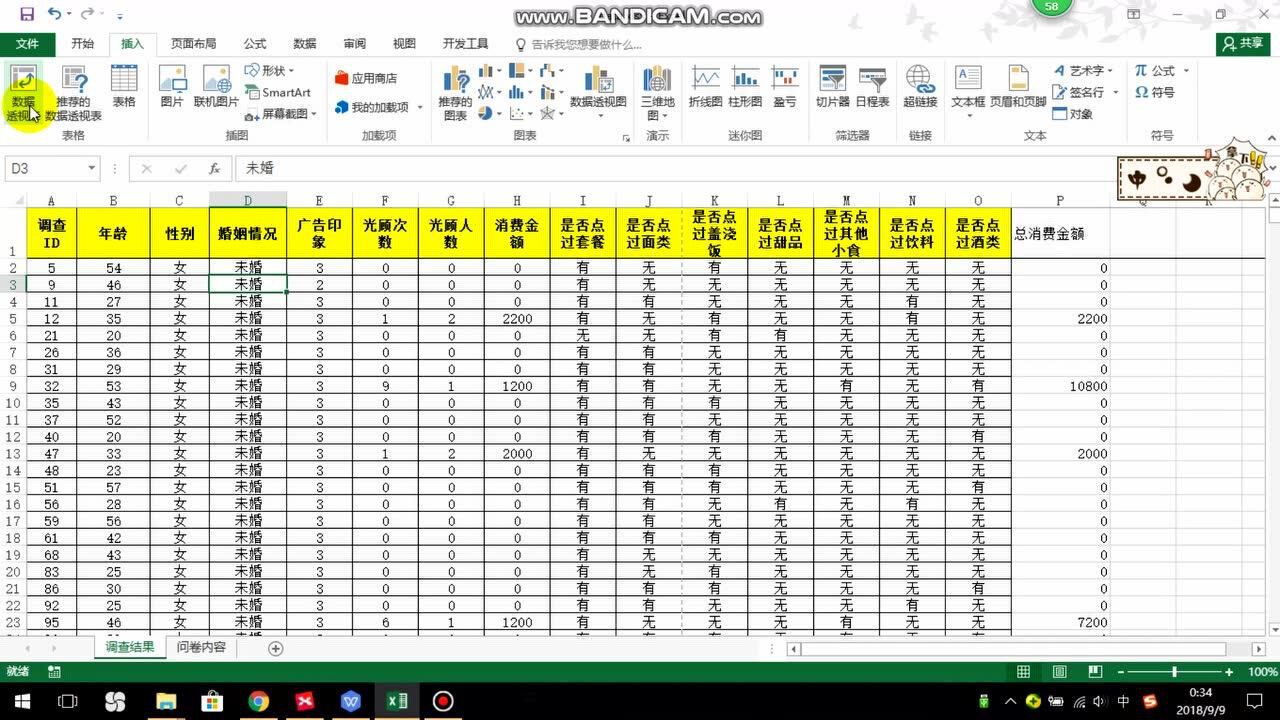Open the pie chart dropdown

point(488,114)
